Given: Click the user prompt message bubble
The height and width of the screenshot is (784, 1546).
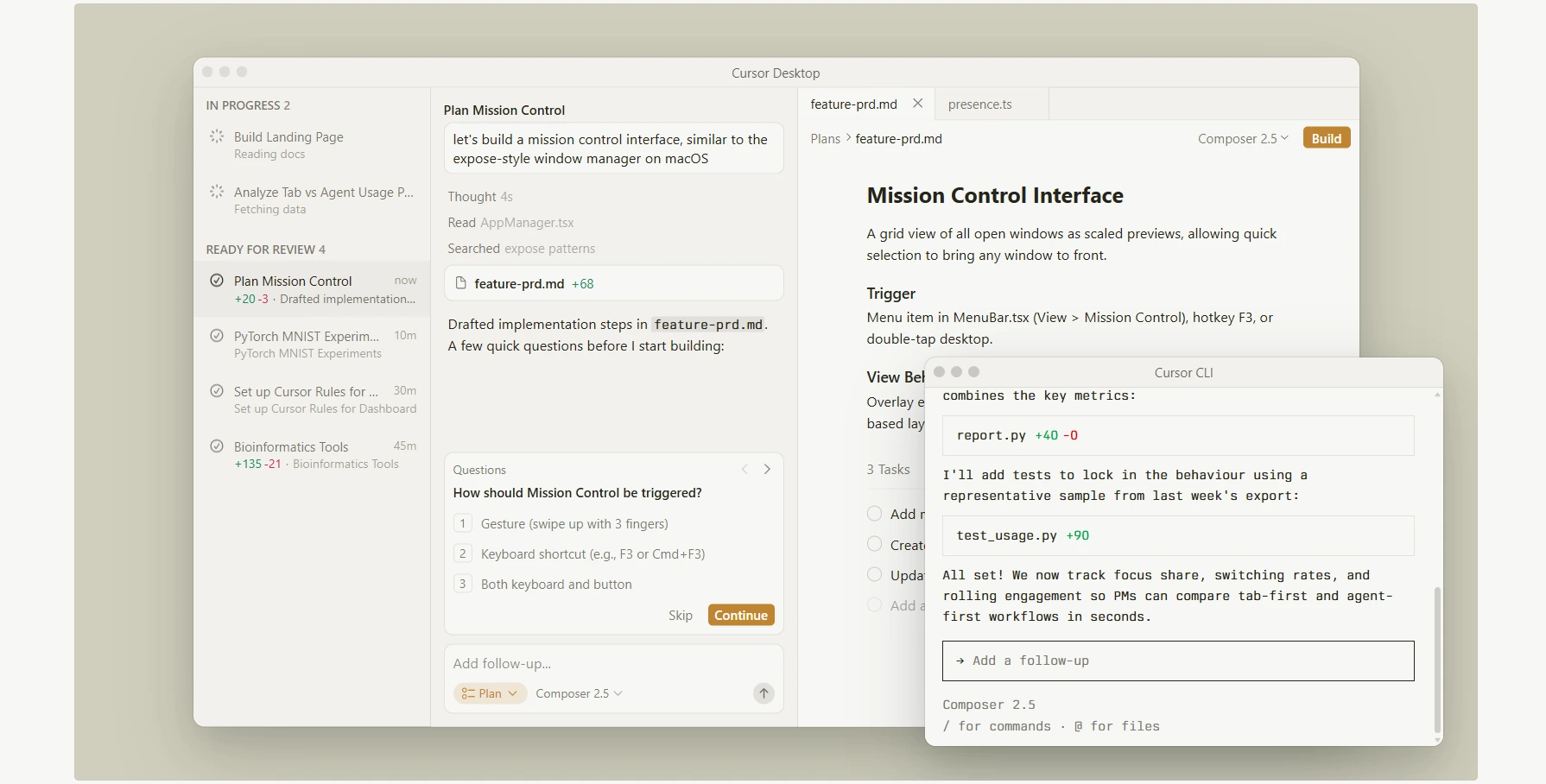Looking at the screenshot, I should pyautogui.click(x=614, y=149).
